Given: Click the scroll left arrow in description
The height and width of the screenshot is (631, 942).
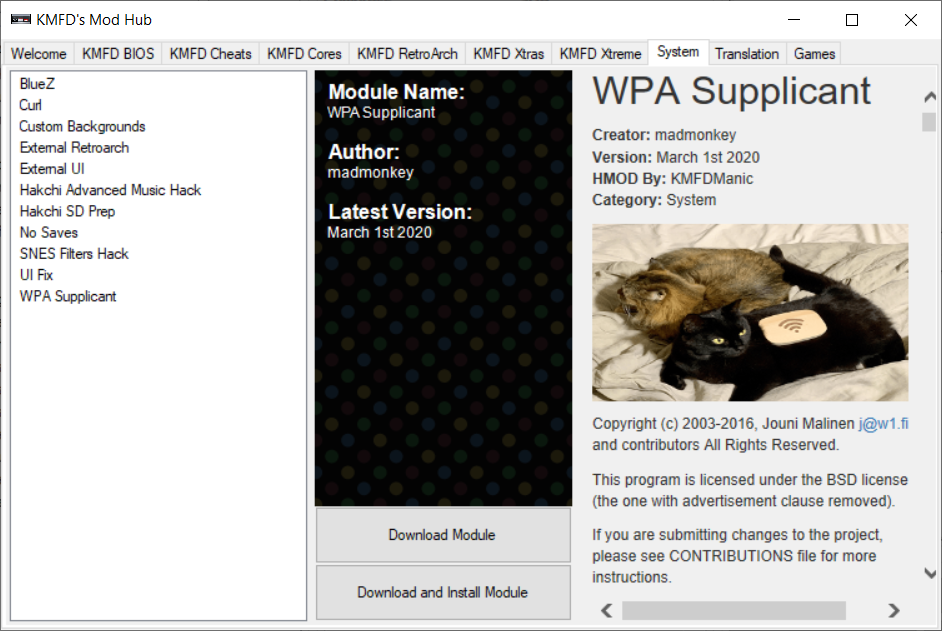Looking at the screenshot, I should (x=607, y=611).
